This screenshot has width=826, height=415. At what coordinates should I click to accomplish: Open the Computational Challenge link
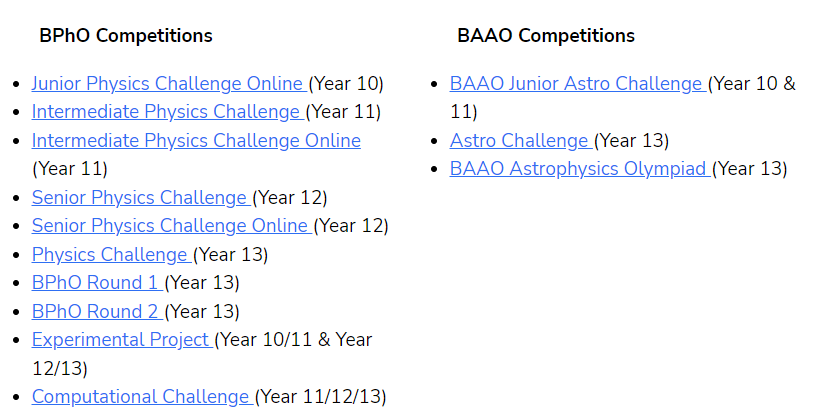[142, 397]
